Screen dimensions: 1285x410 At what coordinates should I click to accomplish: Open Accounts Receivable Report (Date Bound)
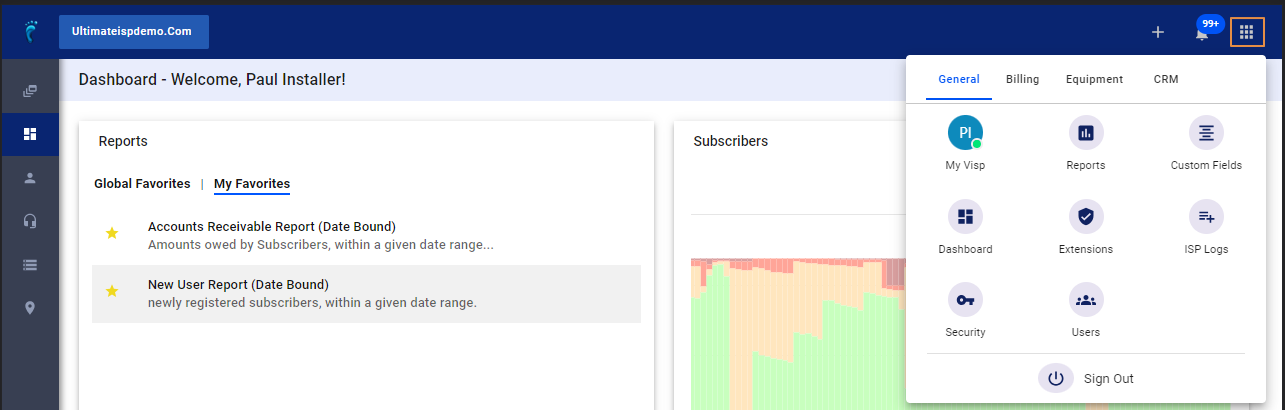coord(272,227)
